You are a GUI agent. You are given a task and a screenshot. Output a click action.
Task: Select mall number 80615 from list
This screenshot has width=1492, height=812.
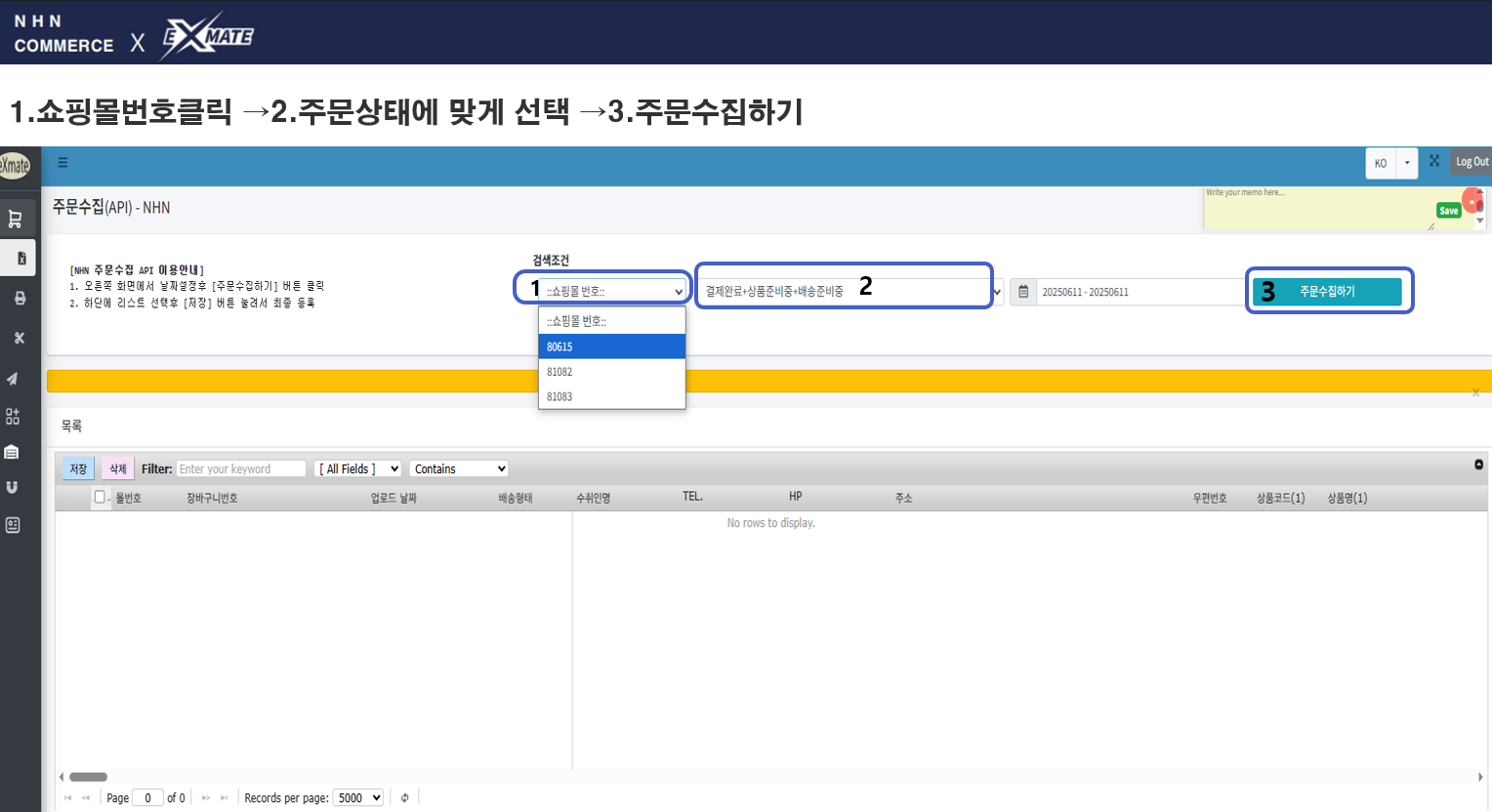[612, 346]
